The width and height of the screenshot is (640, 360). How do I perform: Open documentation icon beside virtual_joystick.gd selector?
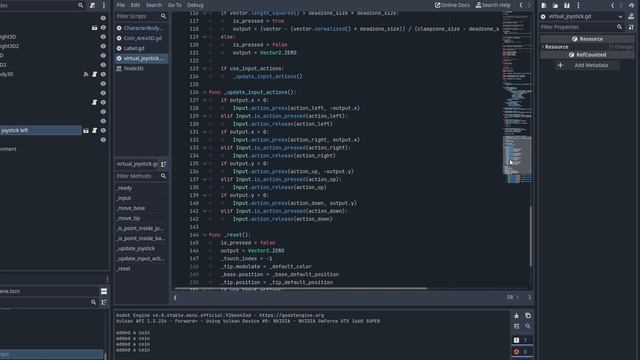[631, 16]
